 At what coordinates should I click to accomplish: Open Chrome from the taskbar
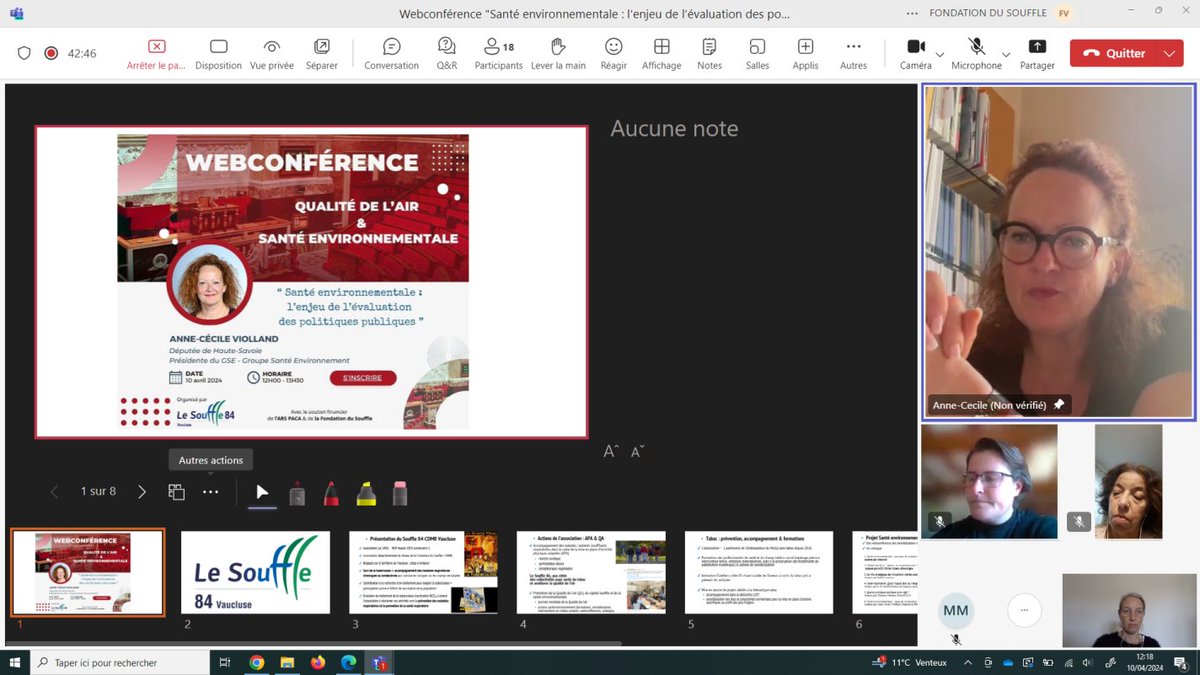coord(257,662)
